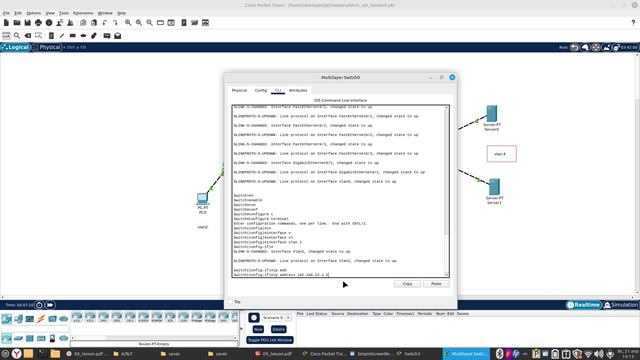
Task: Select the Draw Line tool
Action: (x=62, y=36)
